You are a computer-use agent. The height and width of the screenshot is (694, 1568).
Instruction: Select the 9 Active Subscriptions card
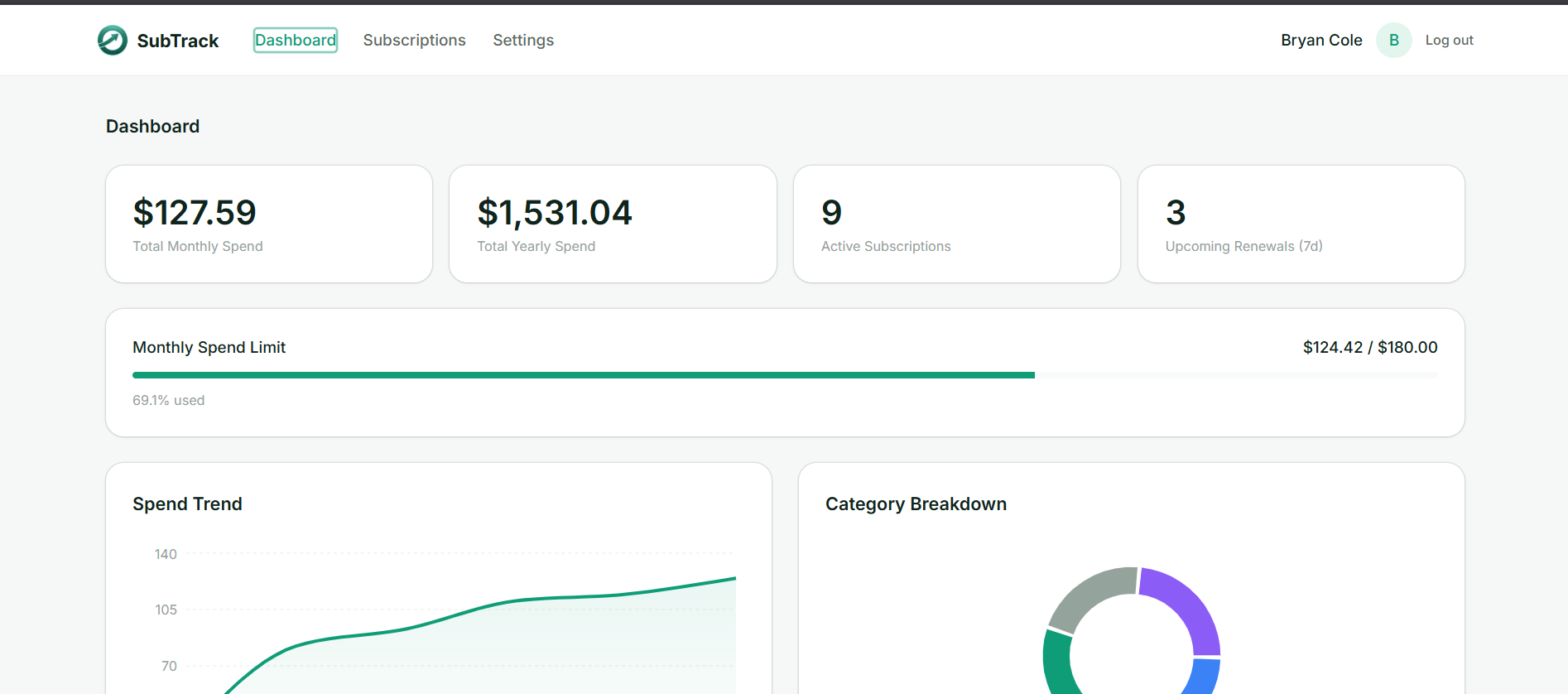(957, 224)
